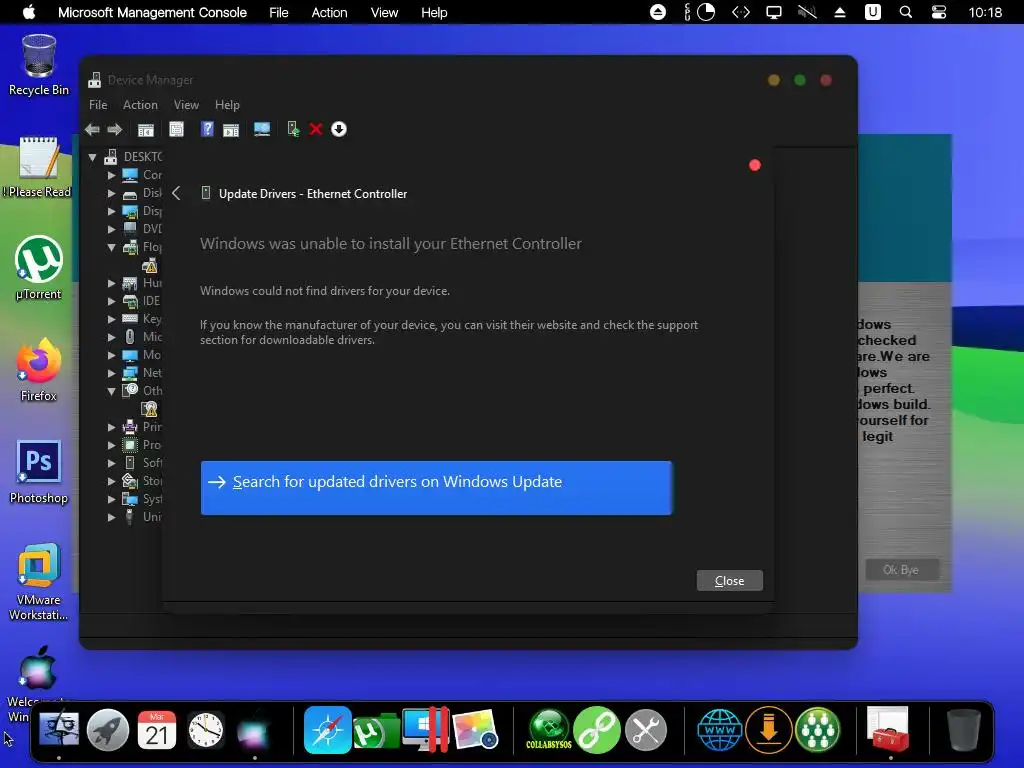Open the Please Read notepad desktop icon
The height and width of the screenshot is (768, 1024).
click(x=39, y=167)
